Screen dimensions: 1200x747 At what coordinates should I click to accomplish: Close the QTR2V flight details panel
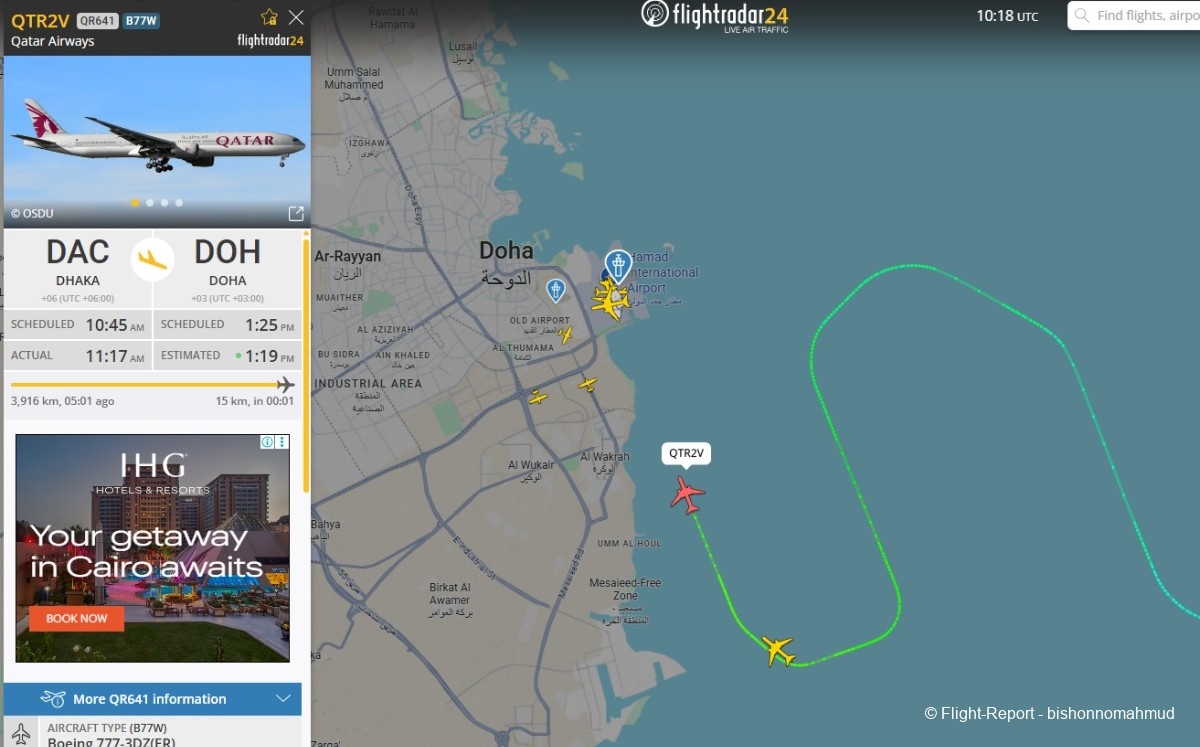pos(296,17)
